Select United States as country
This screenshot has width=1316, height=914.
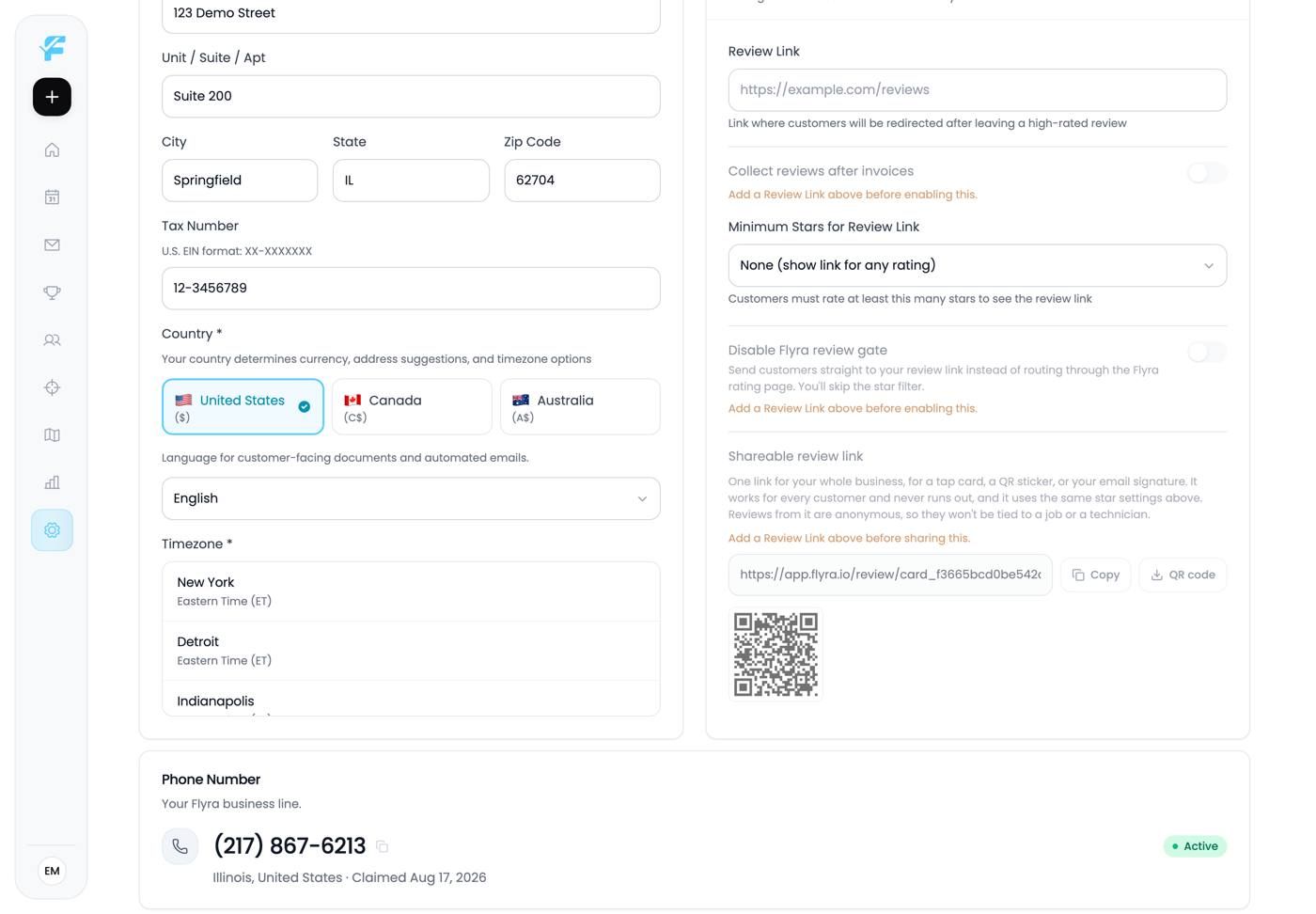point(243,407)
